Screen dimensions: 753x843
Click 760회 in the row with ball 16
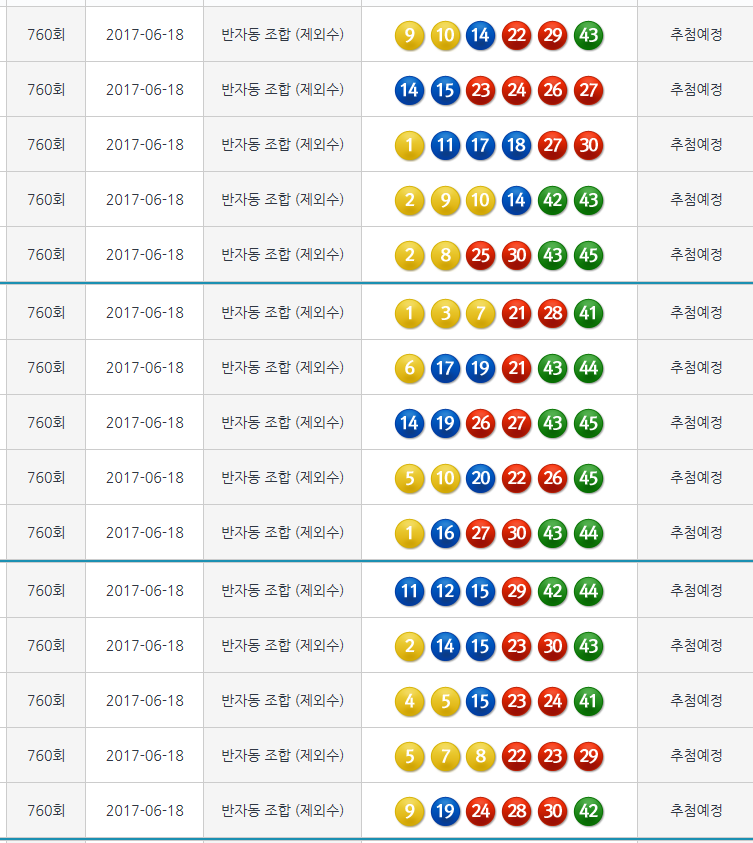46,533
